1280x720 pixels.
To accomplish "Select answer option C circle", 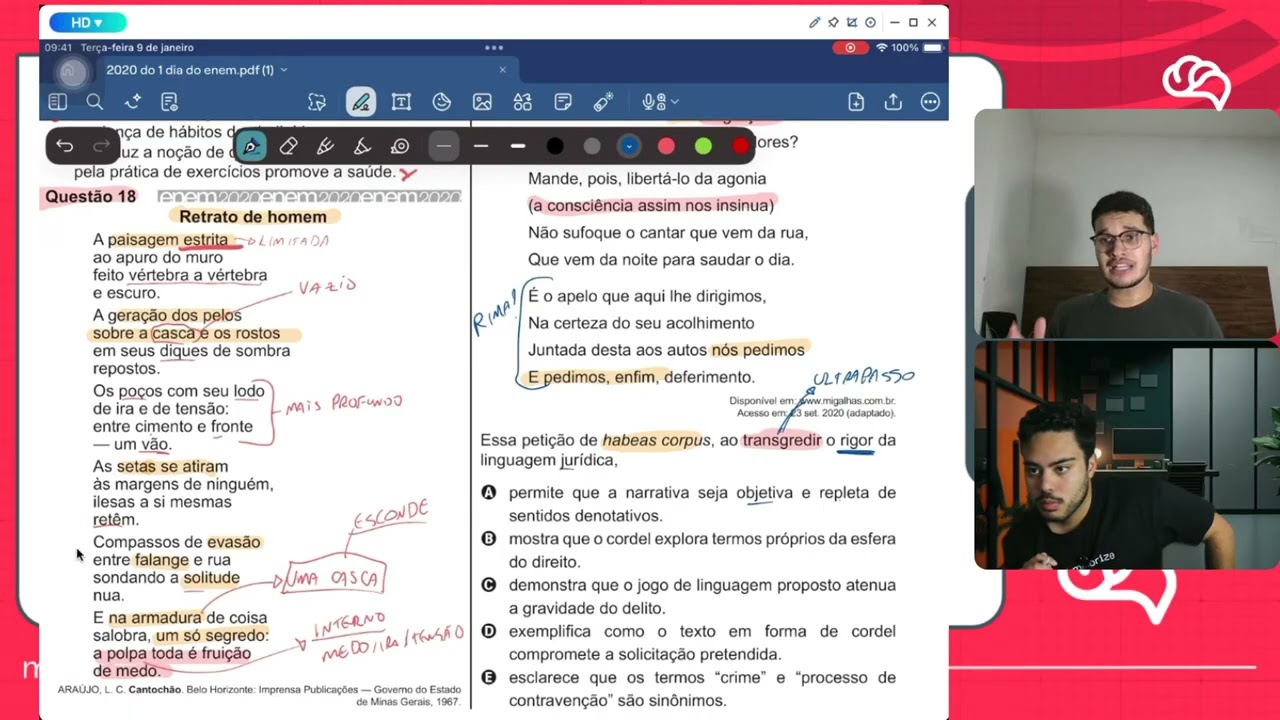I will coord(489,584).
